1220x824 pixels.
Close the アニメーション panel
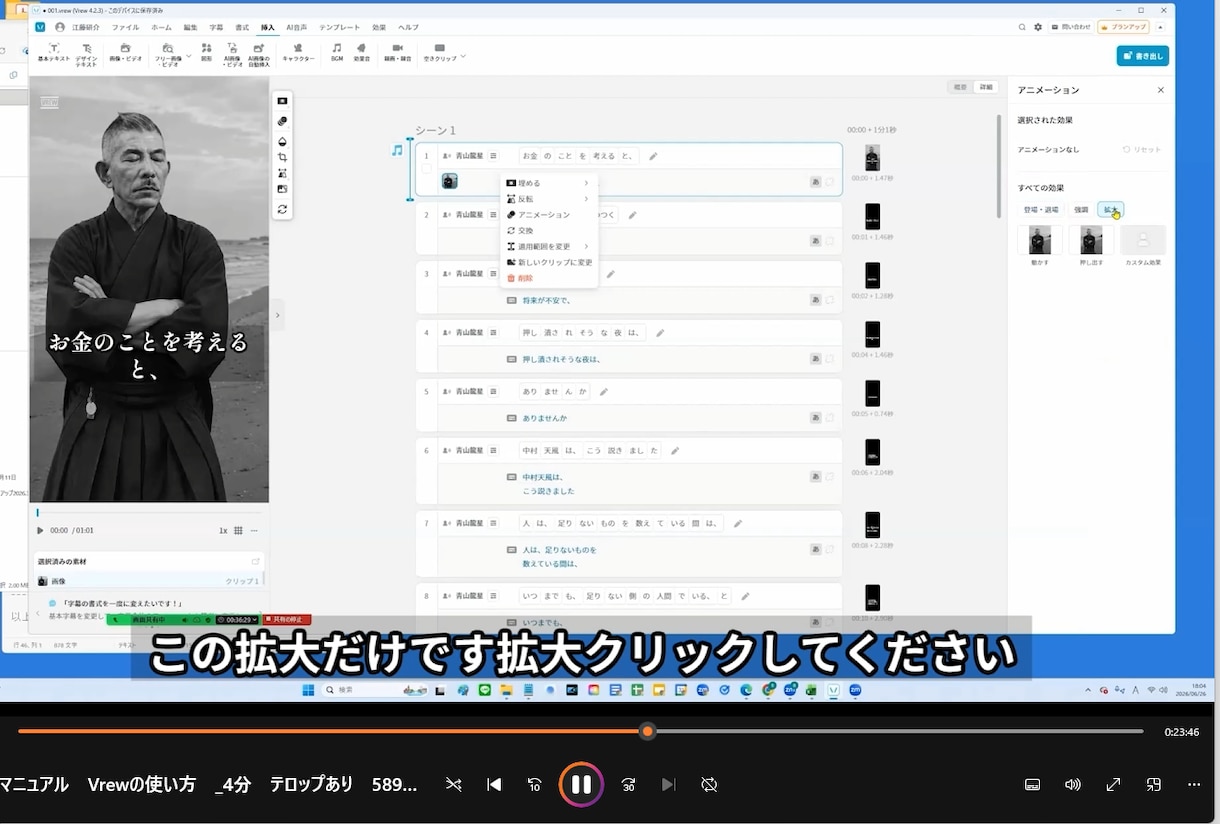(x=1161, y=90)
